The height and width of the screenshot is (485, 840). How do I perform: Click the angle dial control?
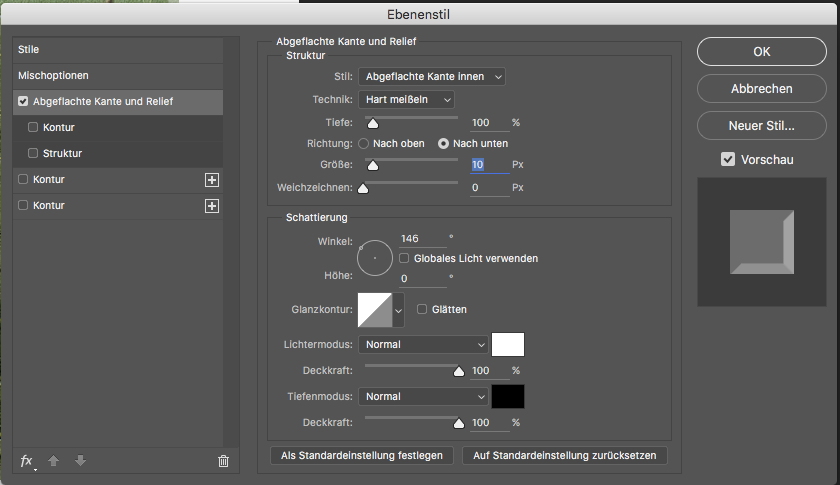(374, 258)
